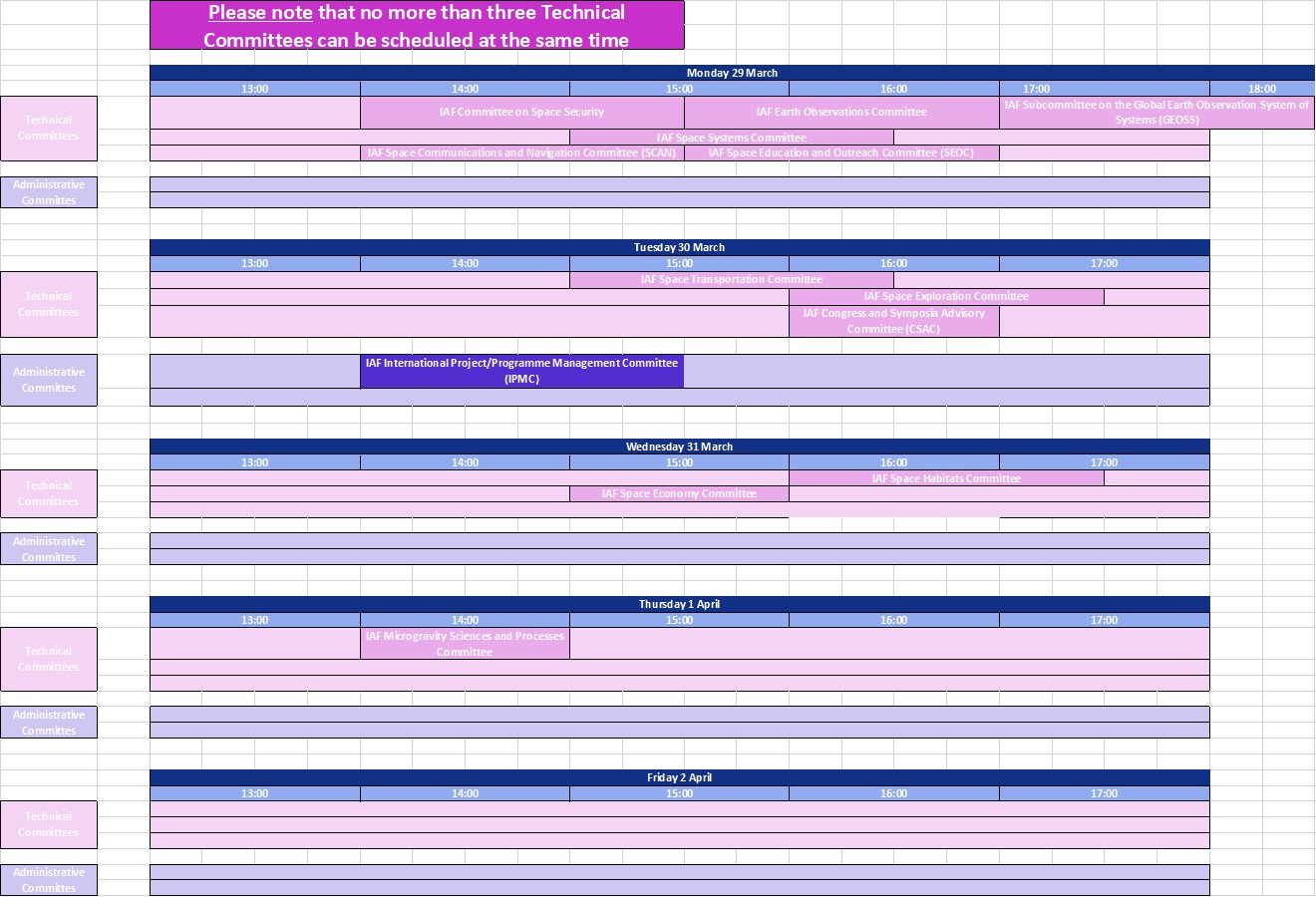Click Administrative Committees label for Tuesday 30 March
The width and height of the screenshot is (1316, 897).
49,380
